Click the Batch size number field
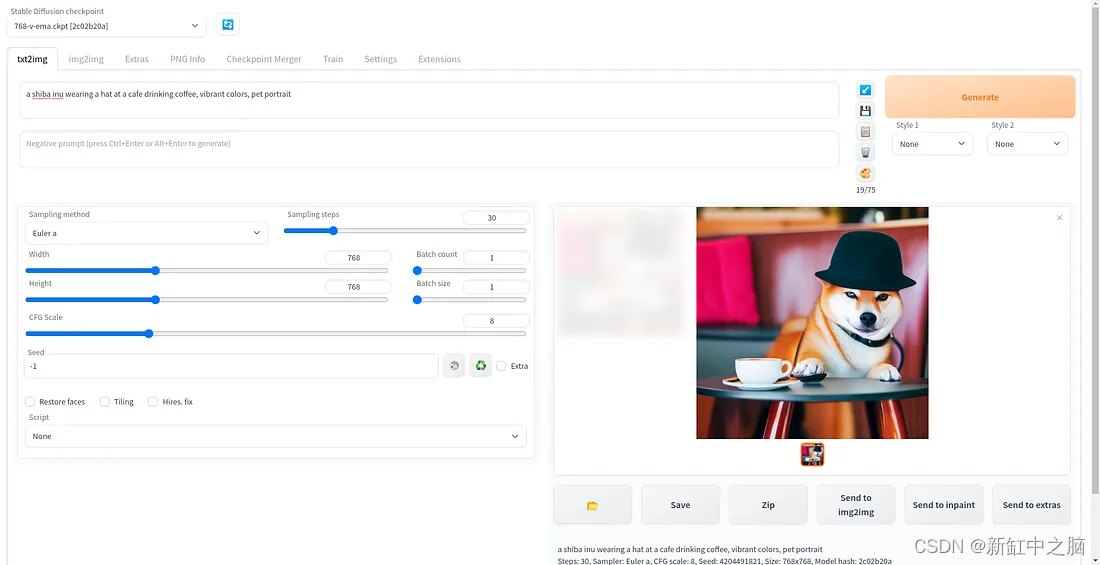Viewport: 1100px width, 565px height. 496,286
